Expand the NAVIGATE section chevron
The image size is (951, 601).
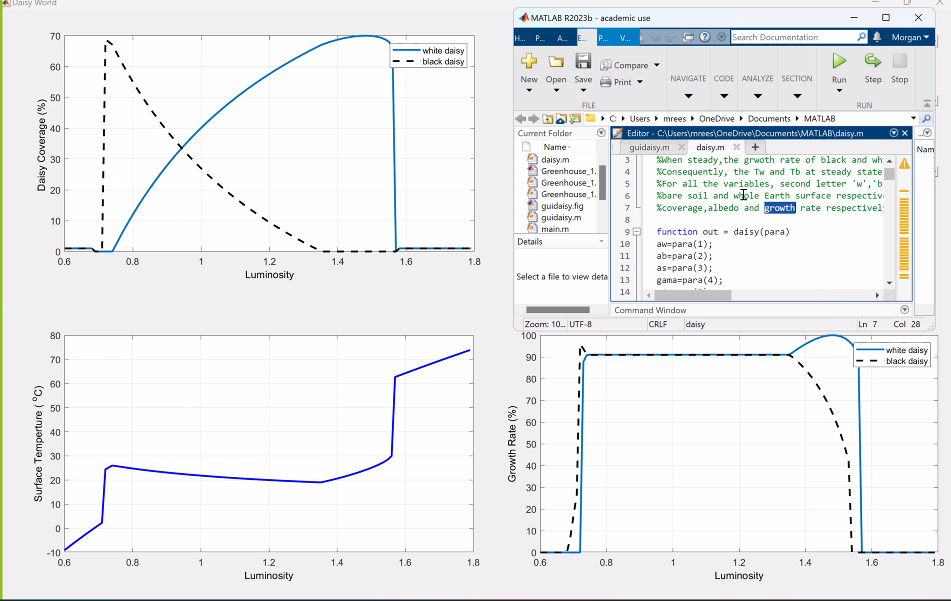688,97
